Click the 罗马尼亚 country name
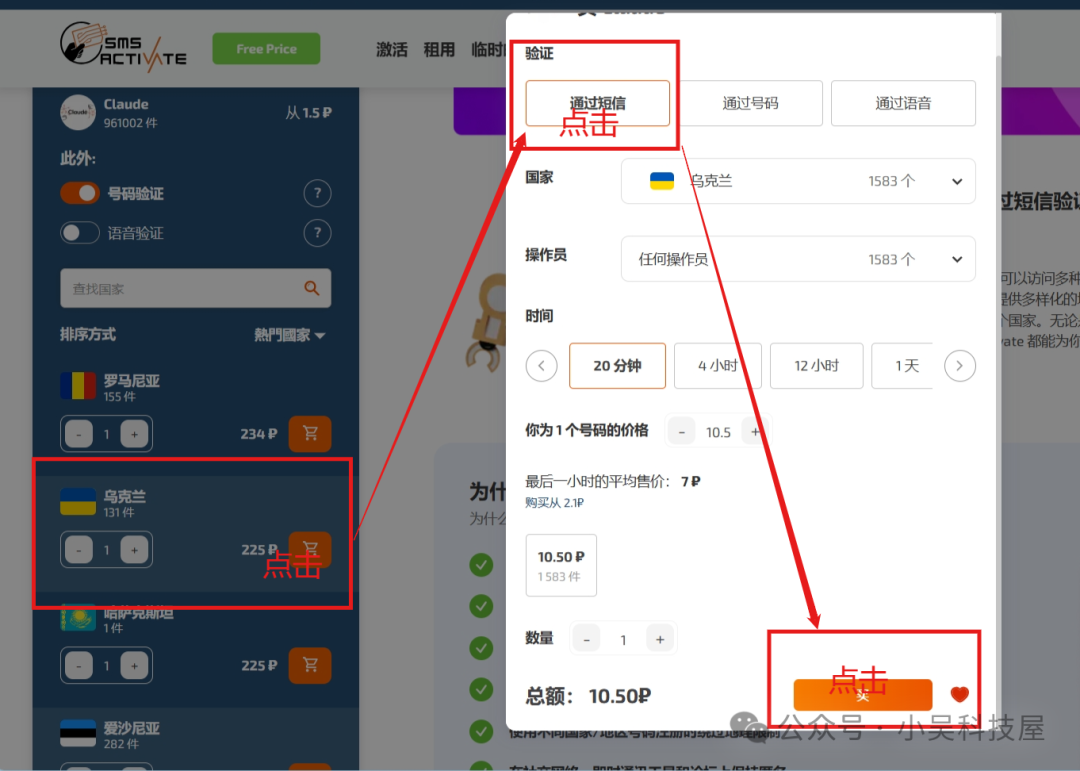The image size is (1080, 771). point(132,380)
